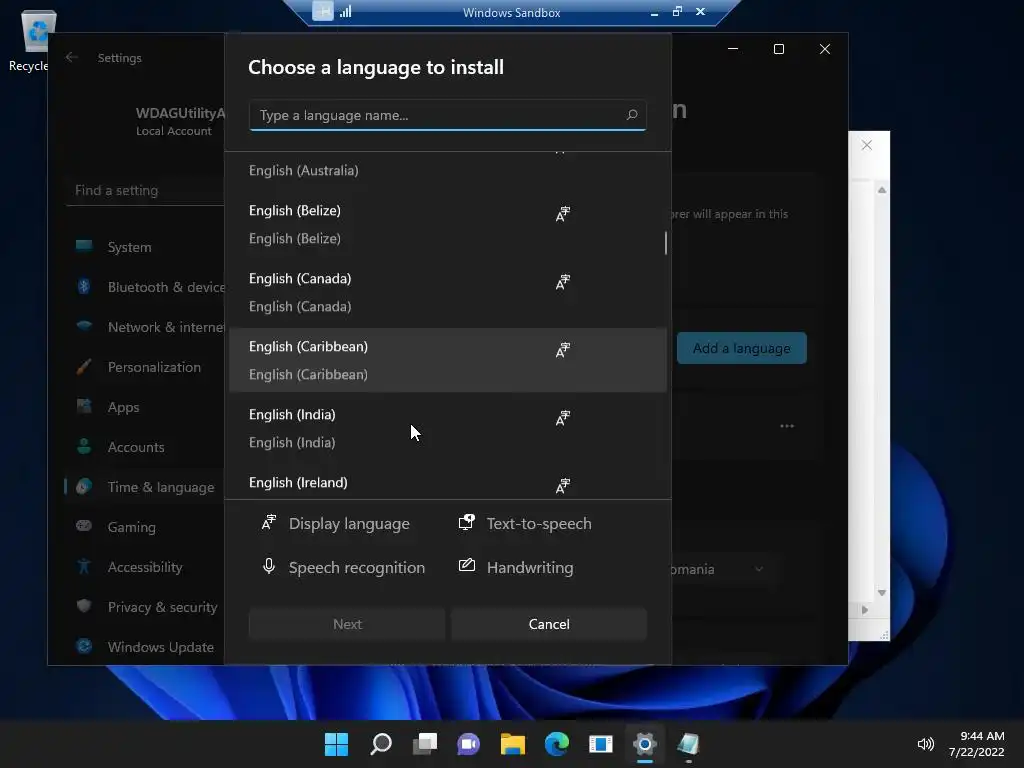
Task: Open the language options three-dots menu
Action: pyautogui.click(x=787, y=426)
